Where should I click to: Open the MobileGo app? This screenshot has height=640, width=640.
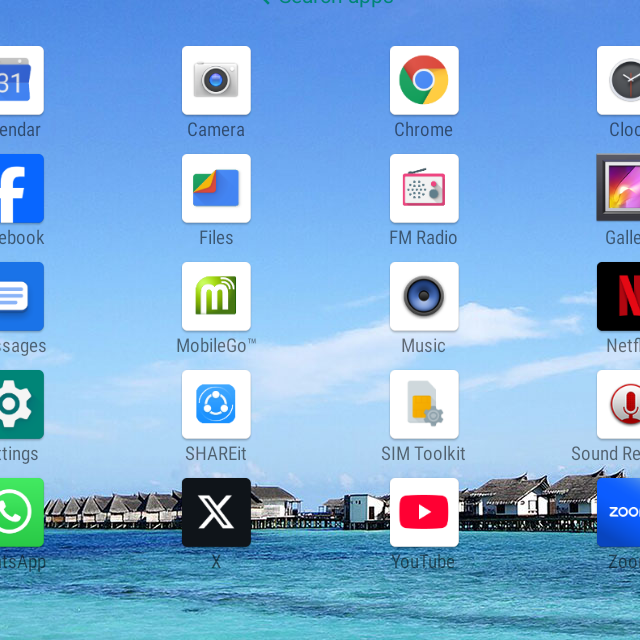click(216, 296)
